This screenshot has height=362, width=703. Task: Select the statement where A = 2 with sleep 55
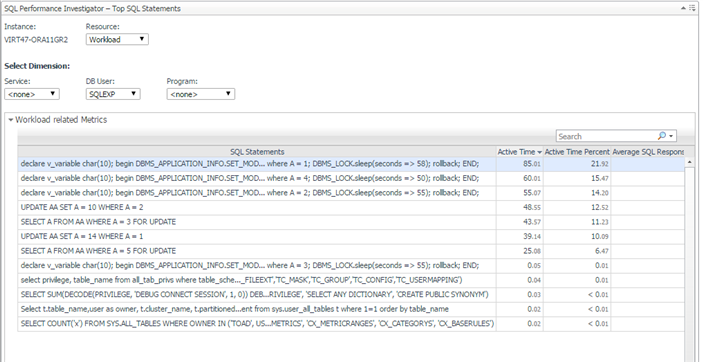click(257, 193)
